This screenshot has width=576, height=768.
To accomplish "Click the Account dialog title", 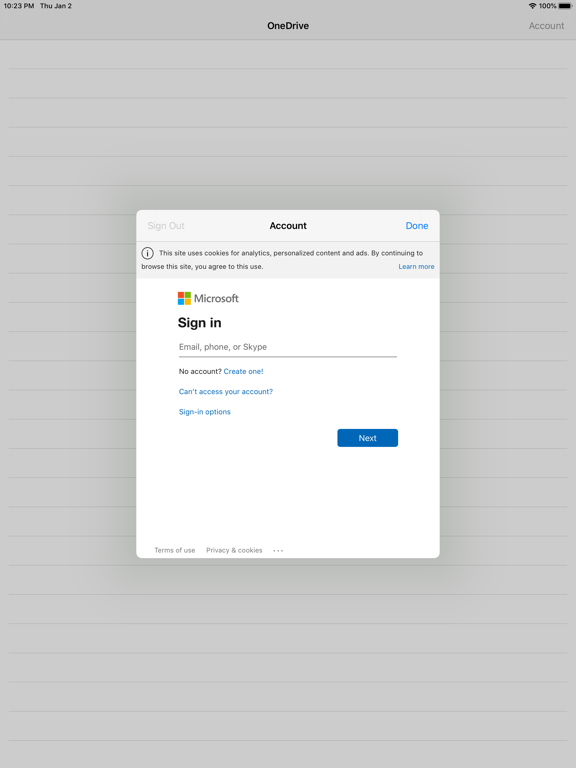I will [x=288, y=226].
